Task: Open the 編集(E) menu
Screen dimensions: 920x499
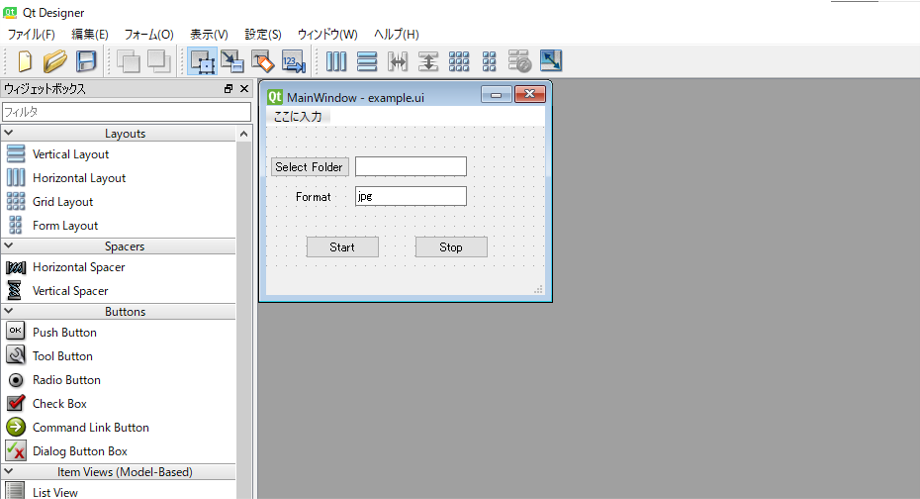Action: click(x=90, y=35)
